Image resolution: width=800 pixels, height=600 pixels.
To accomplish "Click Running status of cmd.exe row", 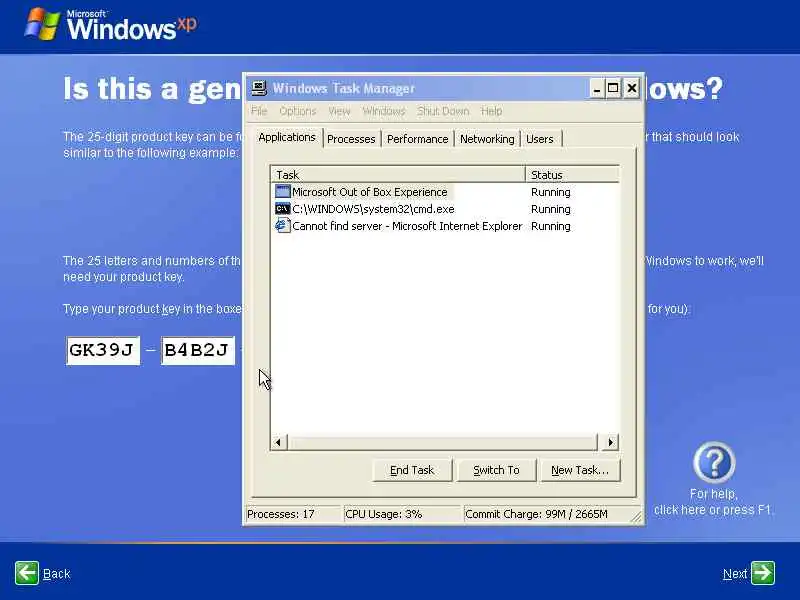I will click(551, 209).
